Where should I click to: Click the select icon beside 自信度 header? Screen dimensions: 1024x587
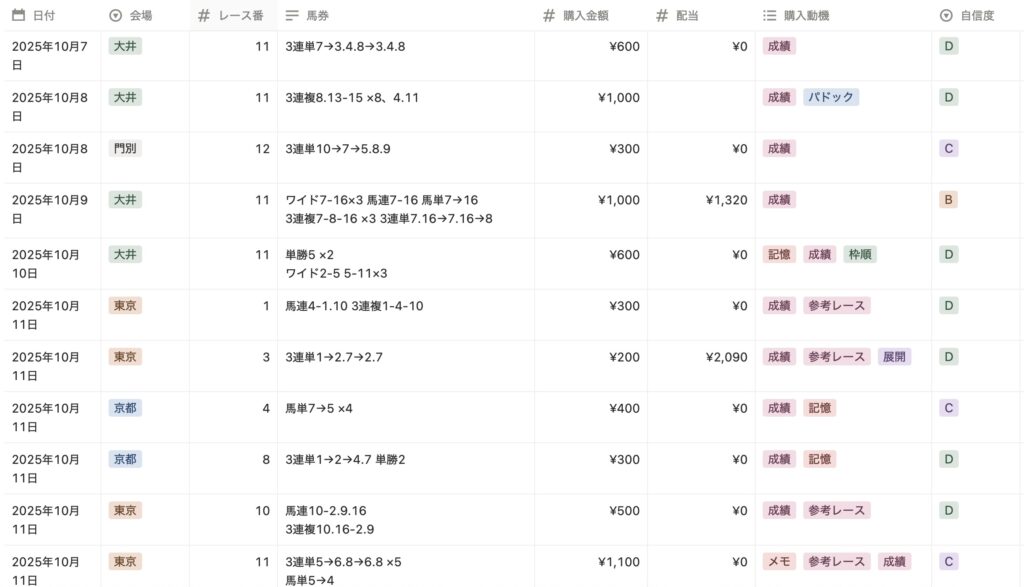click(946, 16)
